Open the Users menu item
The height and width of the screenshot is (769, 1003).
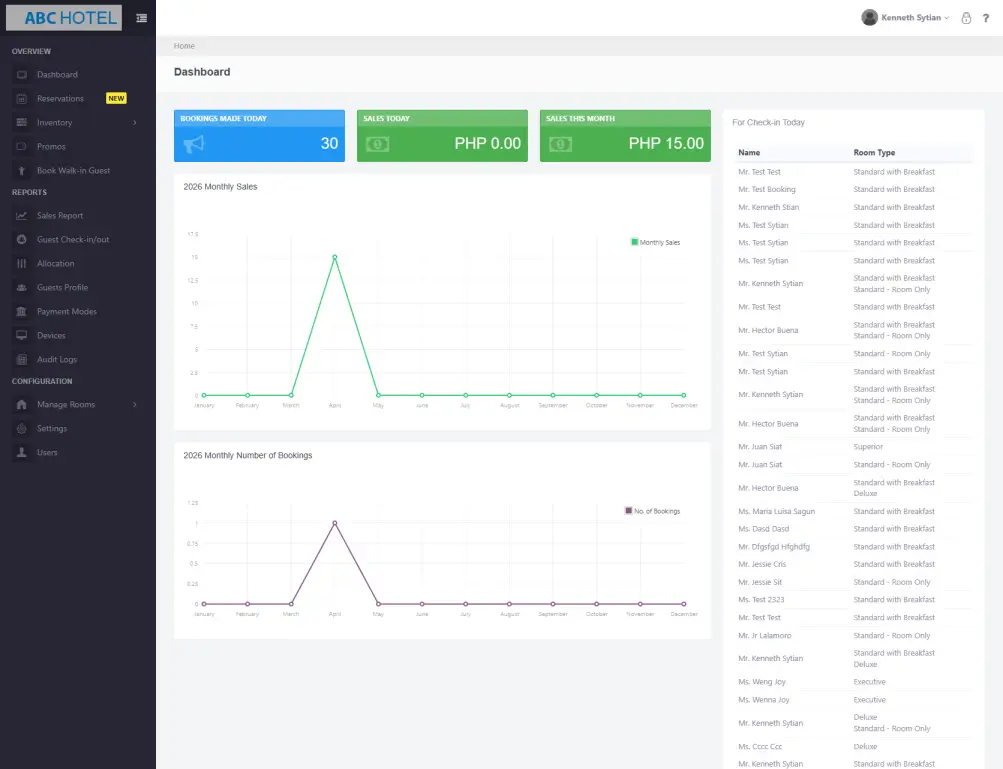point(47,452)
